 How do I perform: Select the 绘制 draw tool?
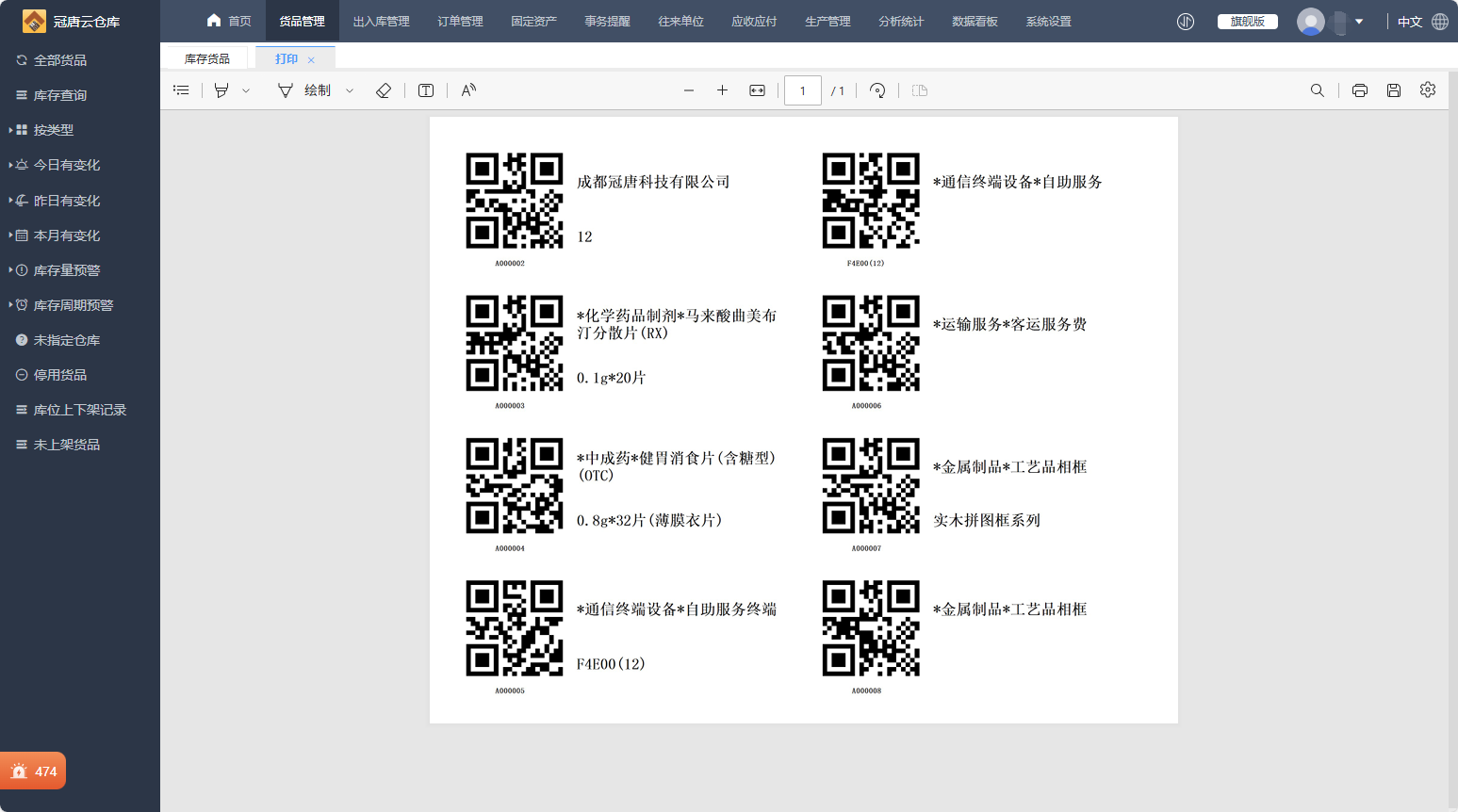[x=304, y=90]
